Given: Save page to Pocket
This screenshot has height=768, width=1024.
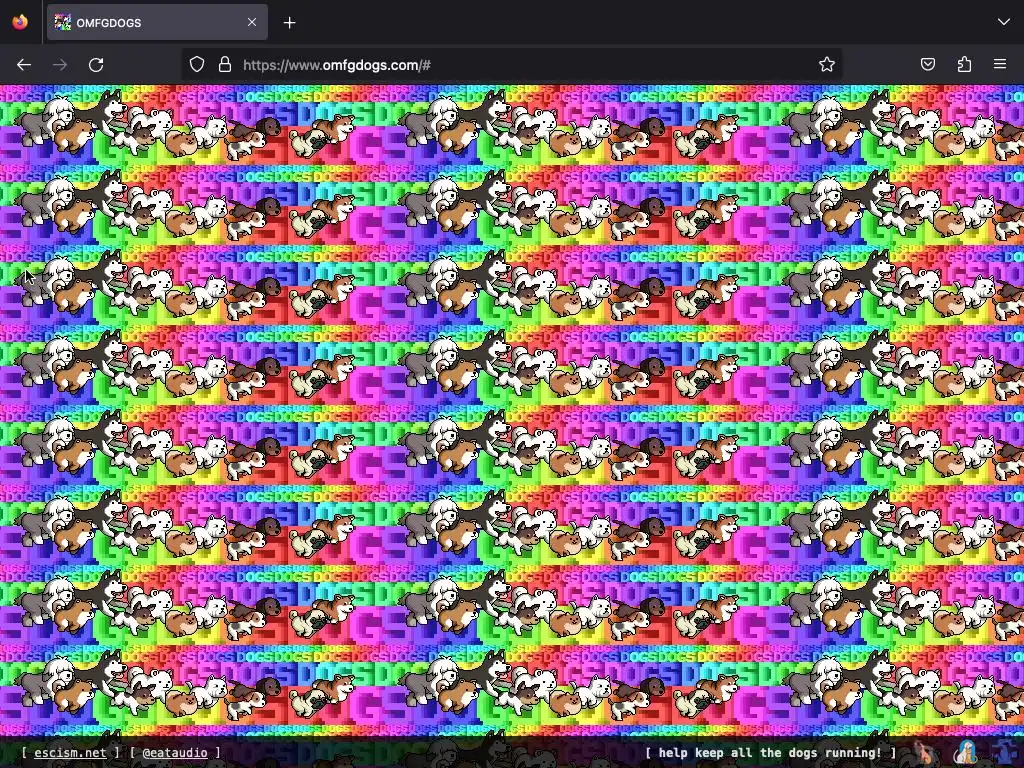Looking at the screenshot, I should click(928, 64).
